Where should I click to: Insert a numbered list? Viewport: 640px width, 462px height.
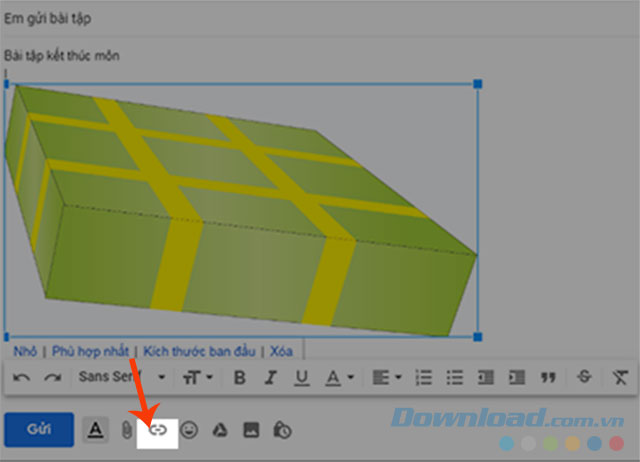[423, 378]
